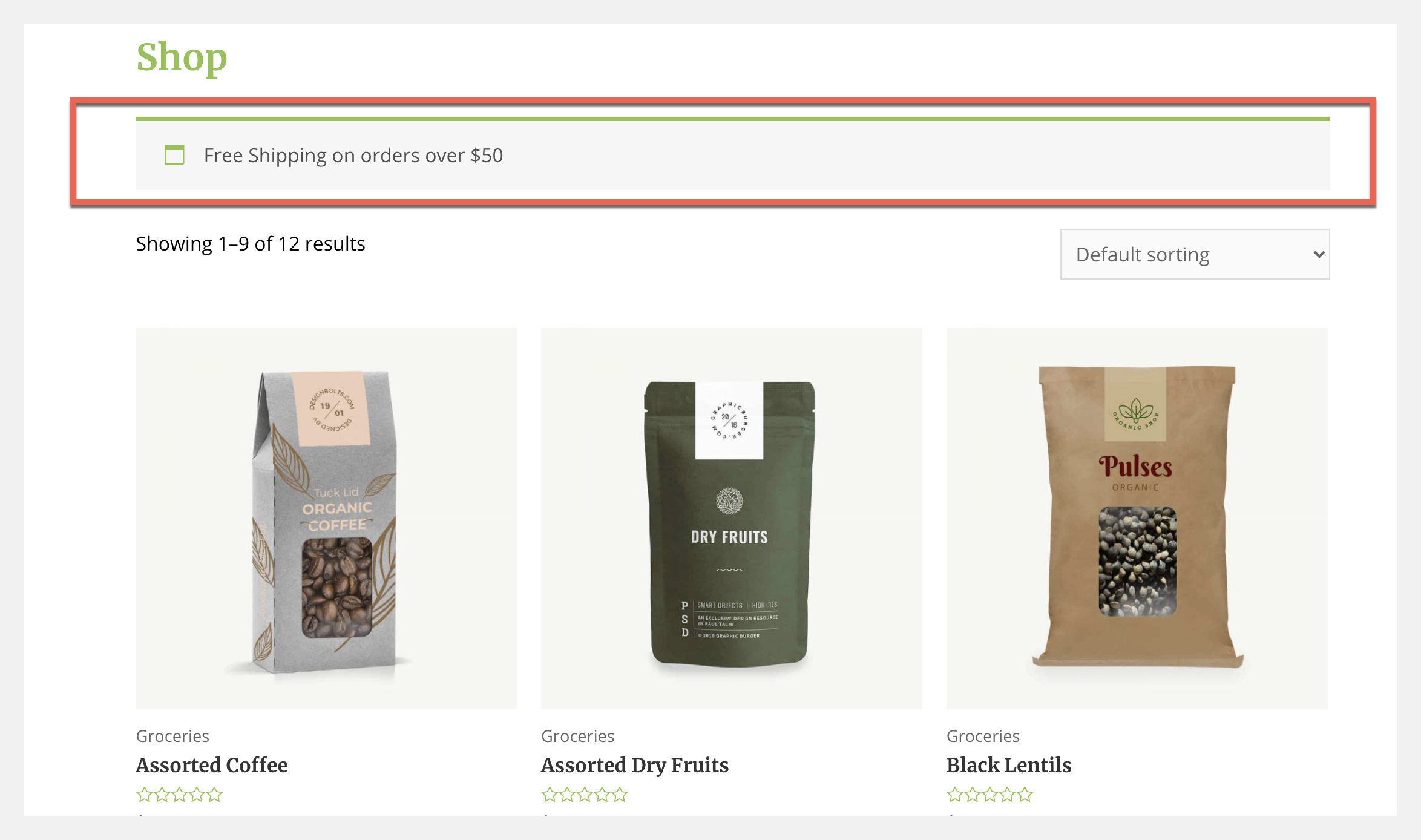The image size is (1421, 840).
Task: Click the first star of Assorted Coffee rating
Action: 145,795
